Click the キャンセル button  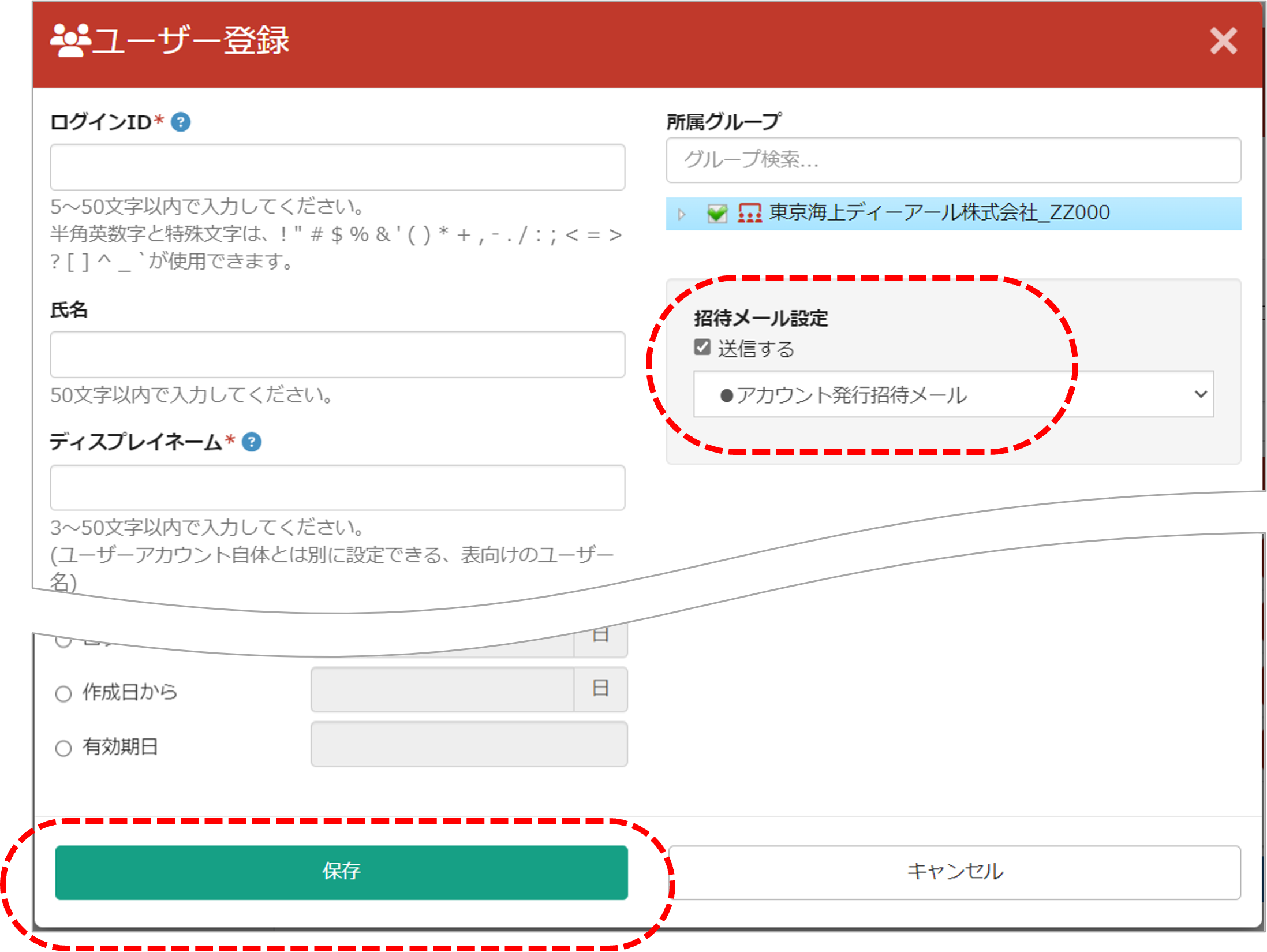click(x=954, y=872)
